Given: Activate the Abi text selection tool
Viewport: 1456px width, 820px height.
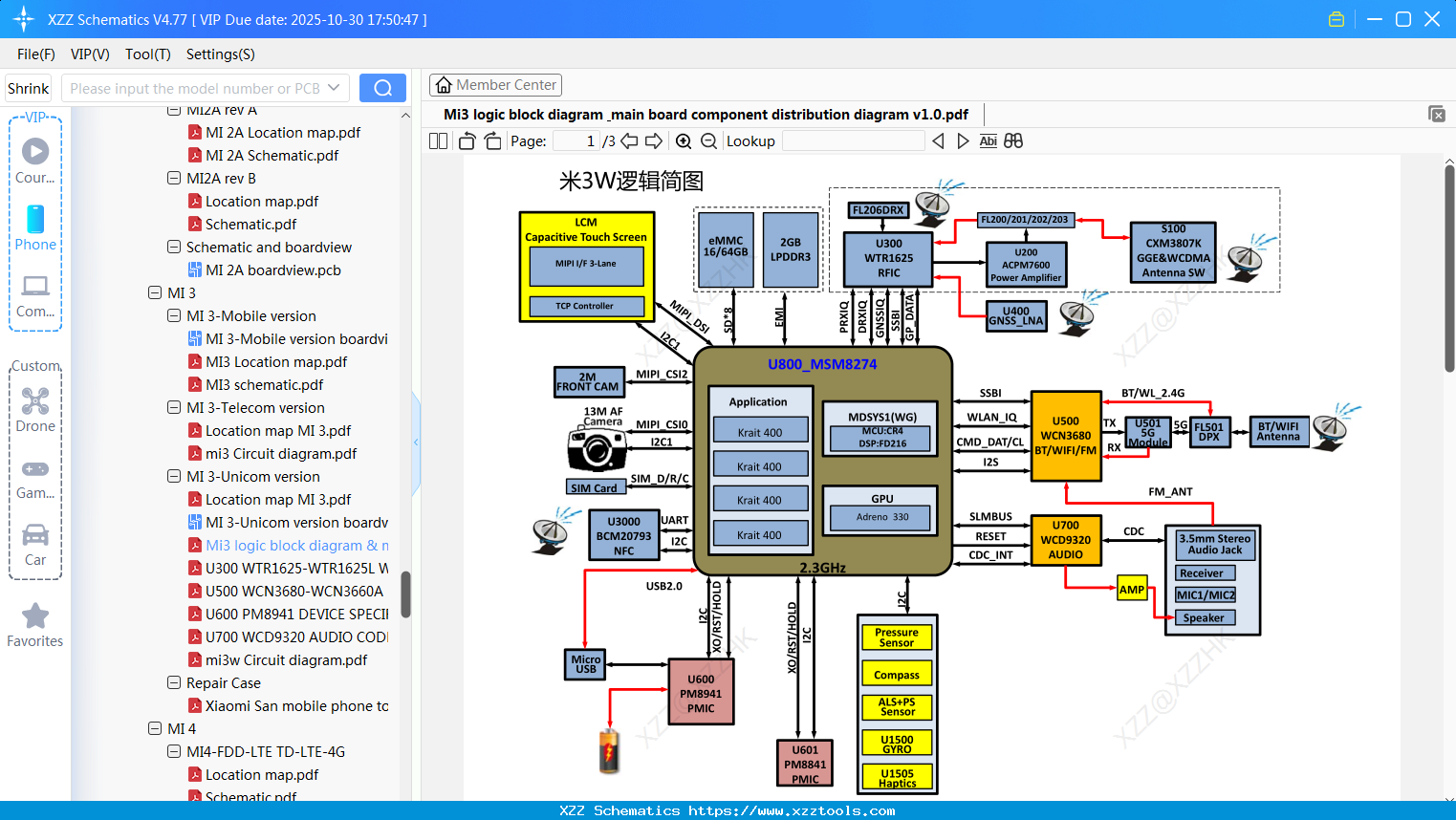Looking at the screenshot, I should pos(988,140).
